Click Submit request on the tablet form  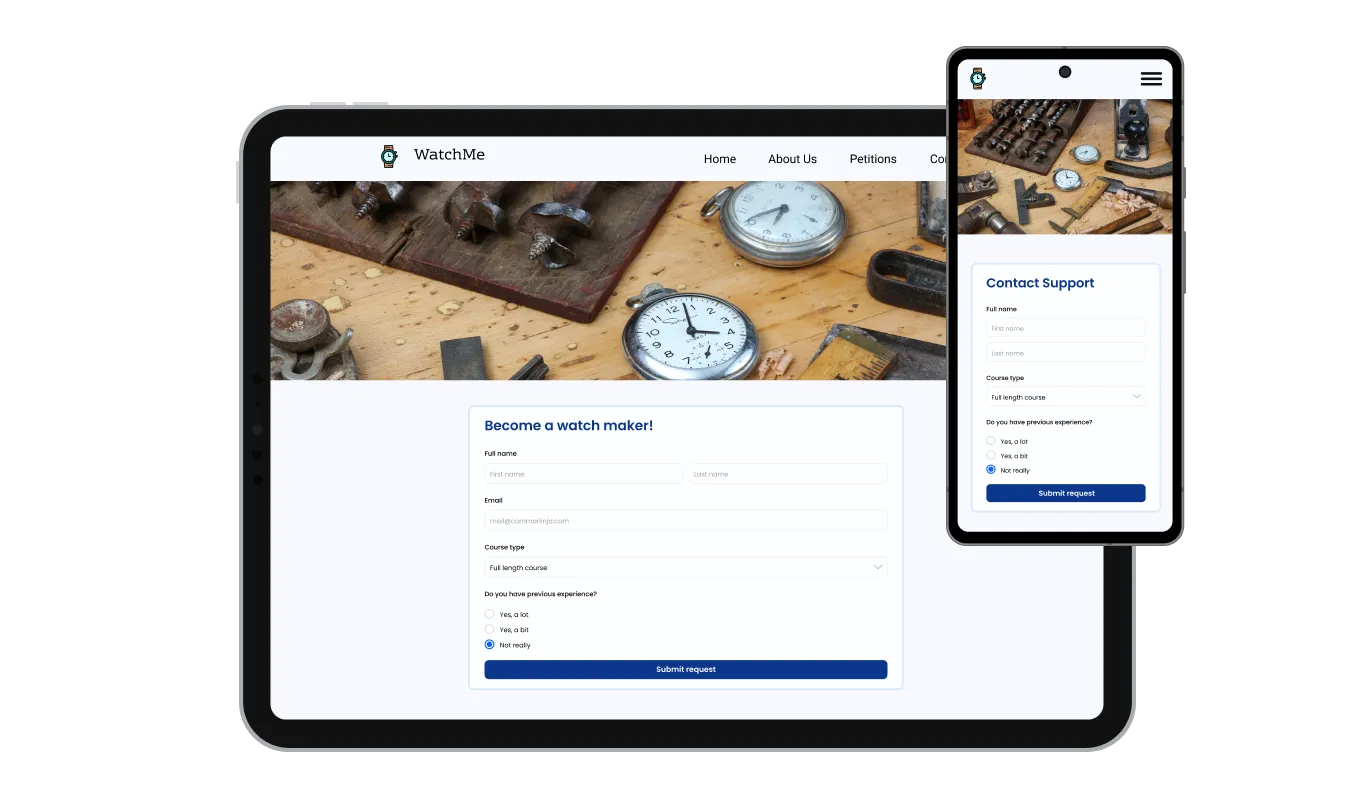point(685,669)
